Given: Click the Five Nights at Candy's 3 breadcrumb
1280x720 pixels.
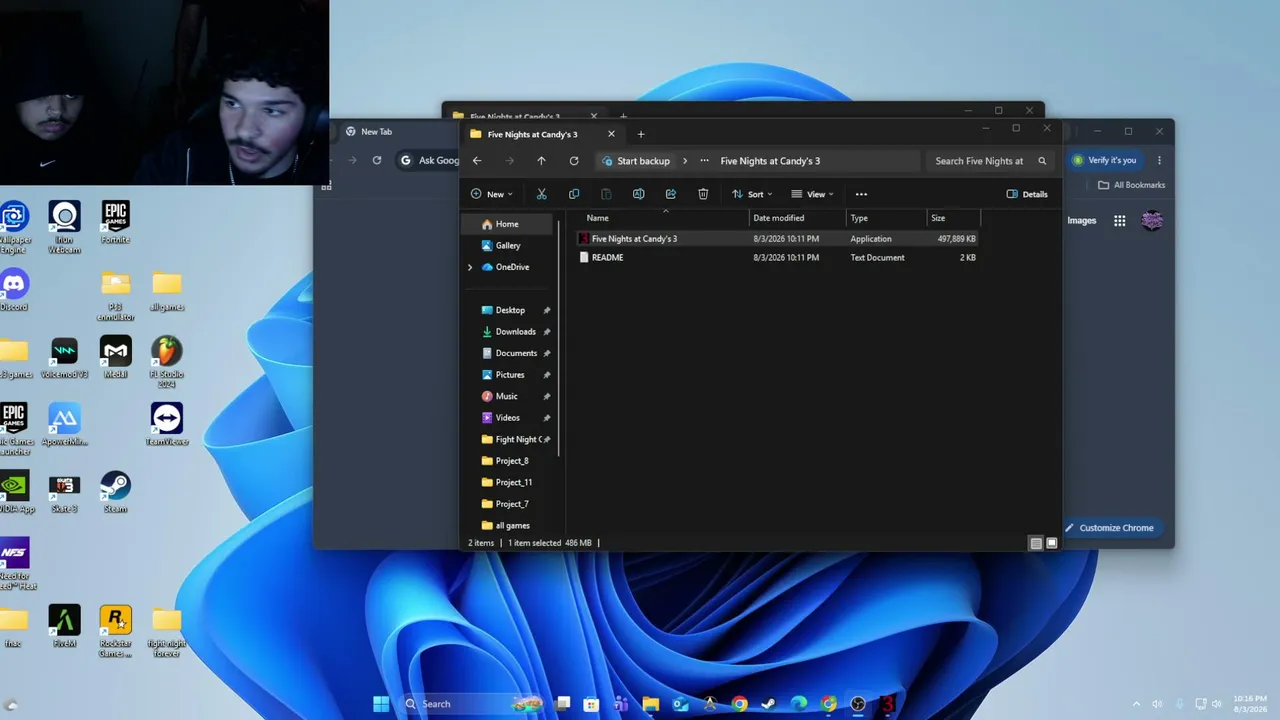Looking at the screenshot, I should tap(770, 161).
